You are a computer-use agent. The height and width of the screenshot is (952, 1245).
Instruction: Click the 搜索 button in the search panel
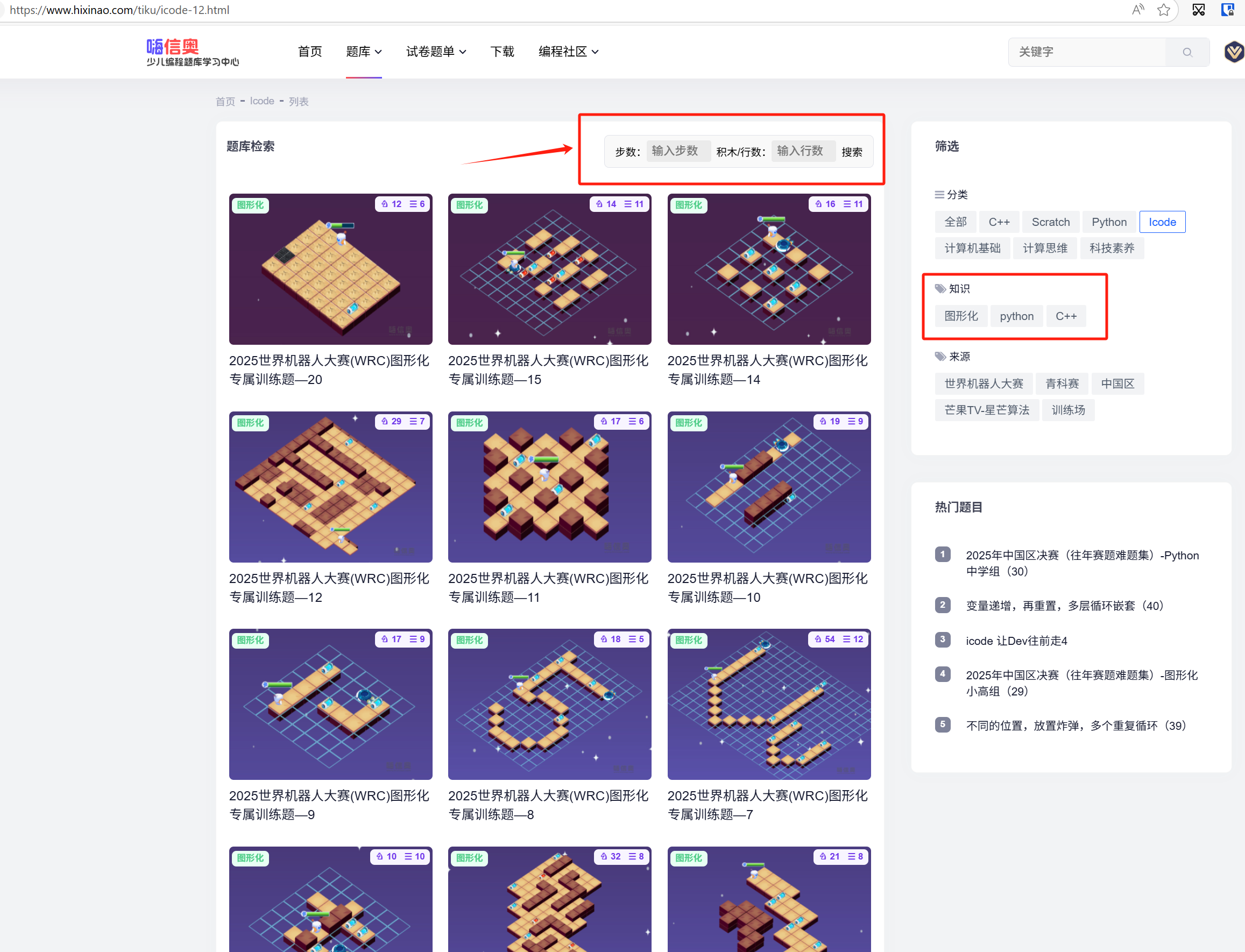point(852,152)
